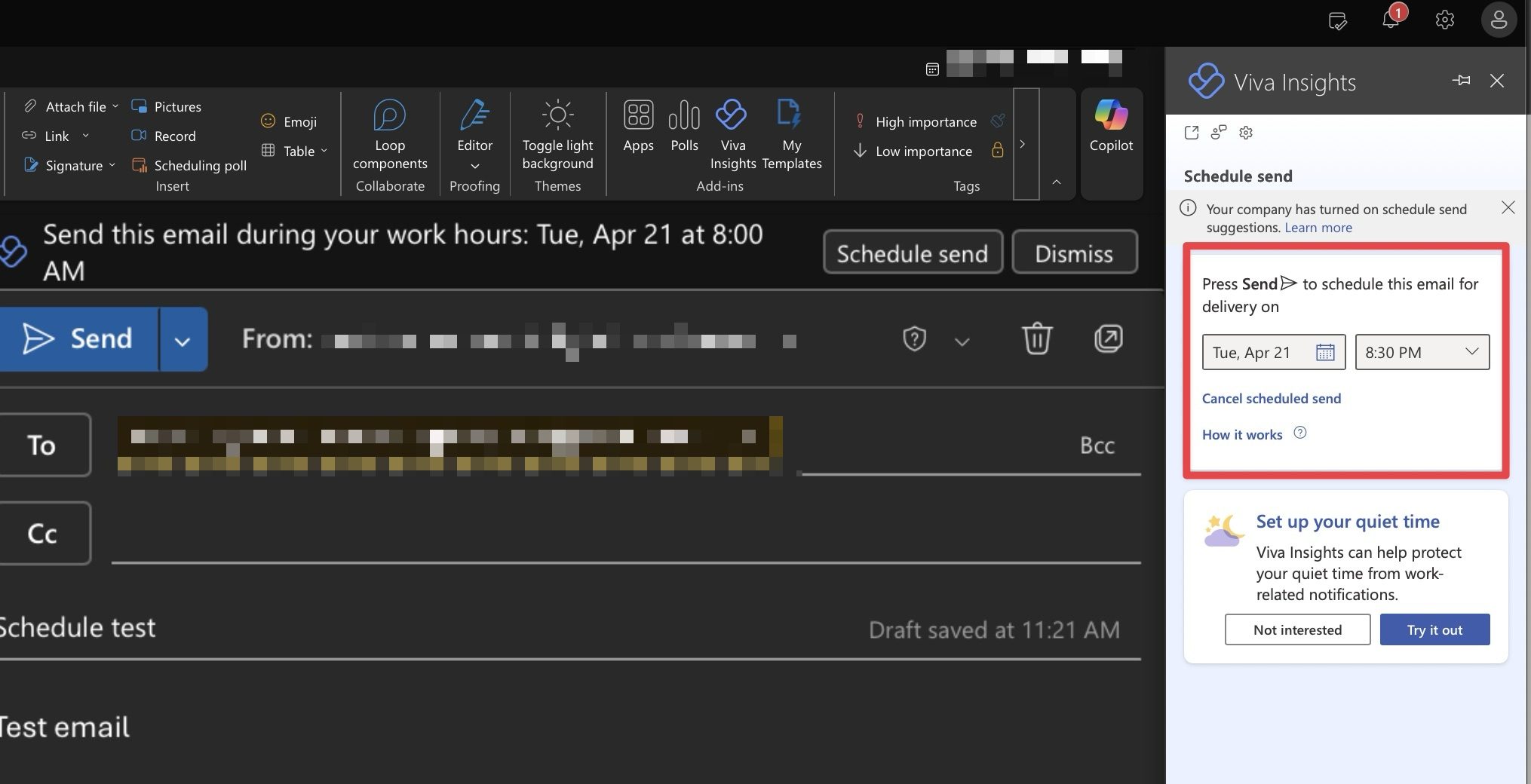This screenshot has height=784, width=1531.
Task: Click the Set up your quiet time heading
Action: 1348,521
